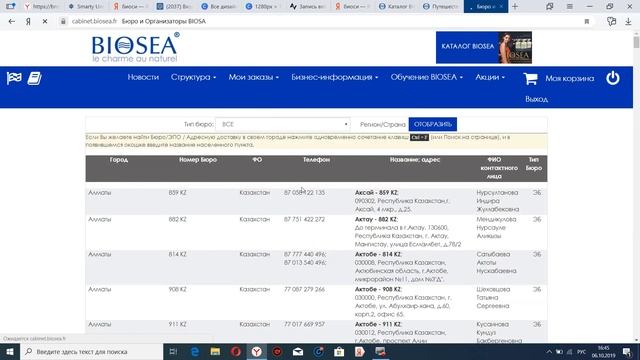This screenshot has width=640, height=360.
Task: Open the catalog book icon in navbar
Action: 35,78
